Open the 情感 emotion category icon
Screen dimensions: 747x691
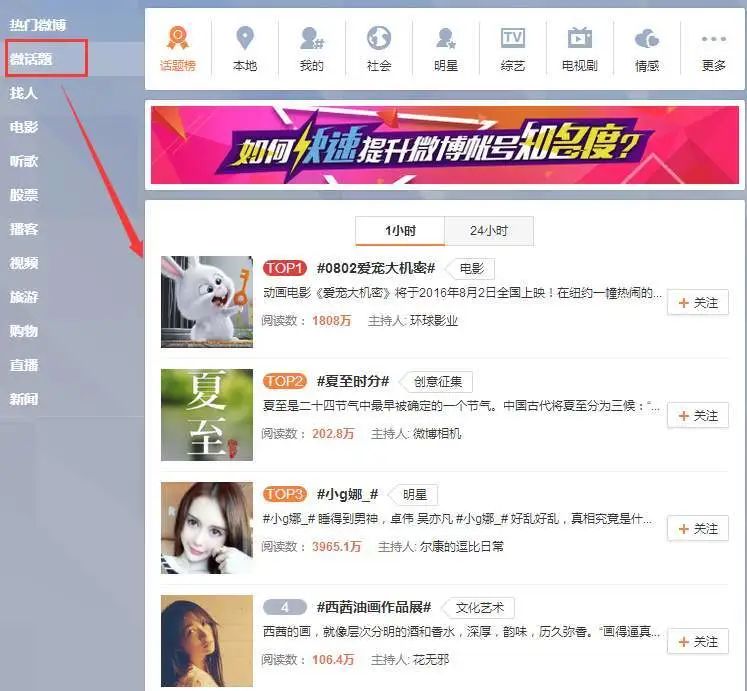(x=647, y=40)
